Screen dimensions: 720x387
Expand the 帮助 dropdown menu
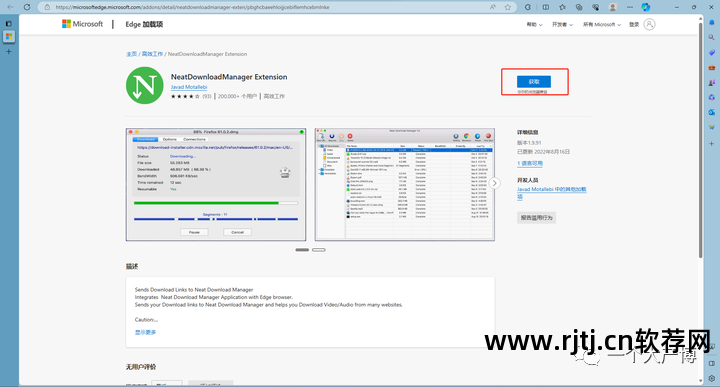point(534,25)
